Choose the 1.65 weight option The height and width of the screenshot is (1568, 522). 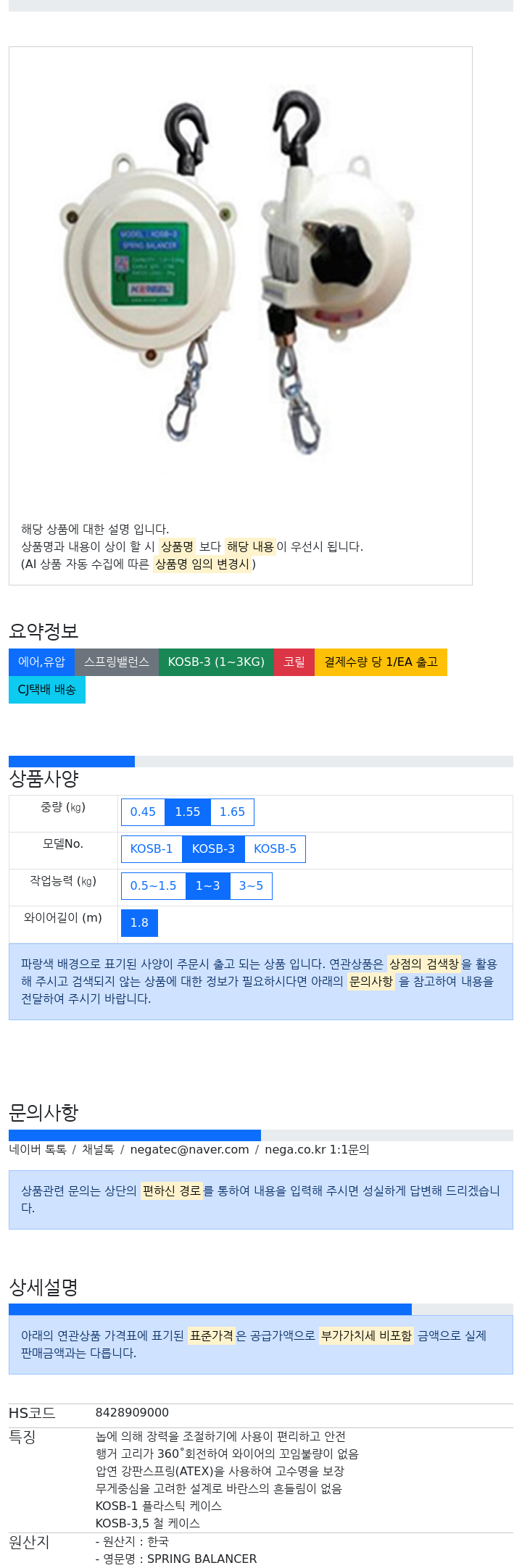click(x=233, y=812)
